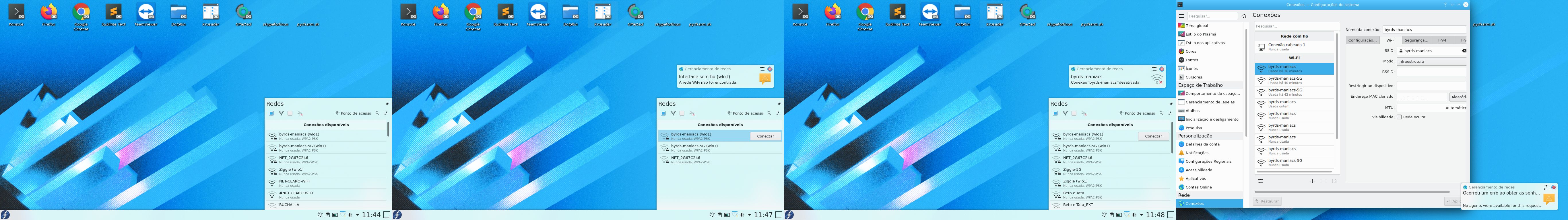Clear the SSID field using its clear icon
1568x220 pixels.
1464,51
